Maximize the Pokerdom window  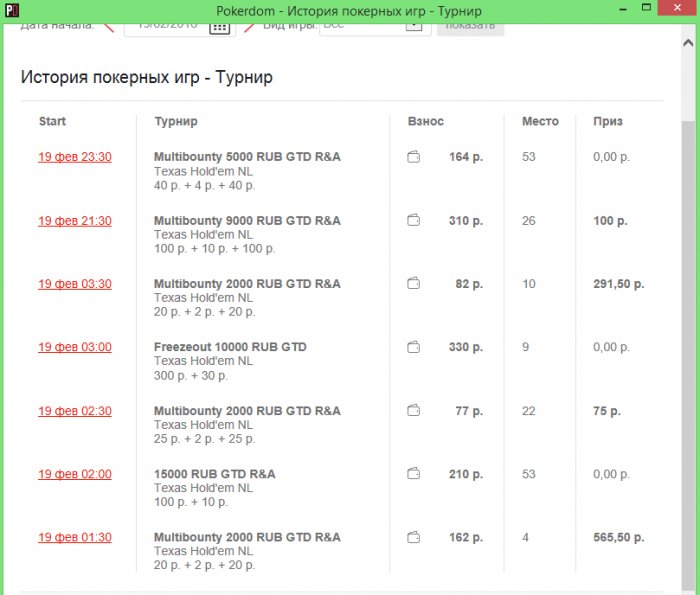click(x=646, y=8)
